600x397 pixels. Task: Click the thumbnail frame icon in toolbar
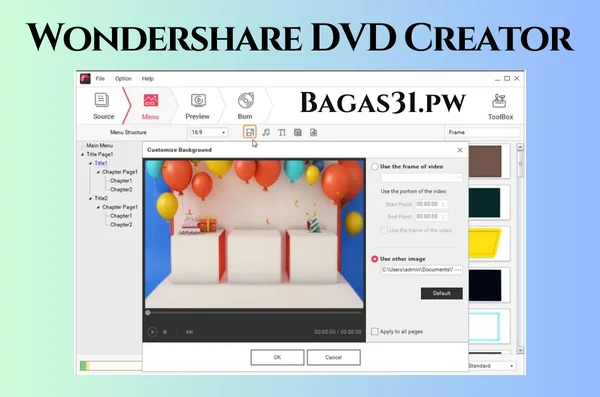[x=298, y=132]
